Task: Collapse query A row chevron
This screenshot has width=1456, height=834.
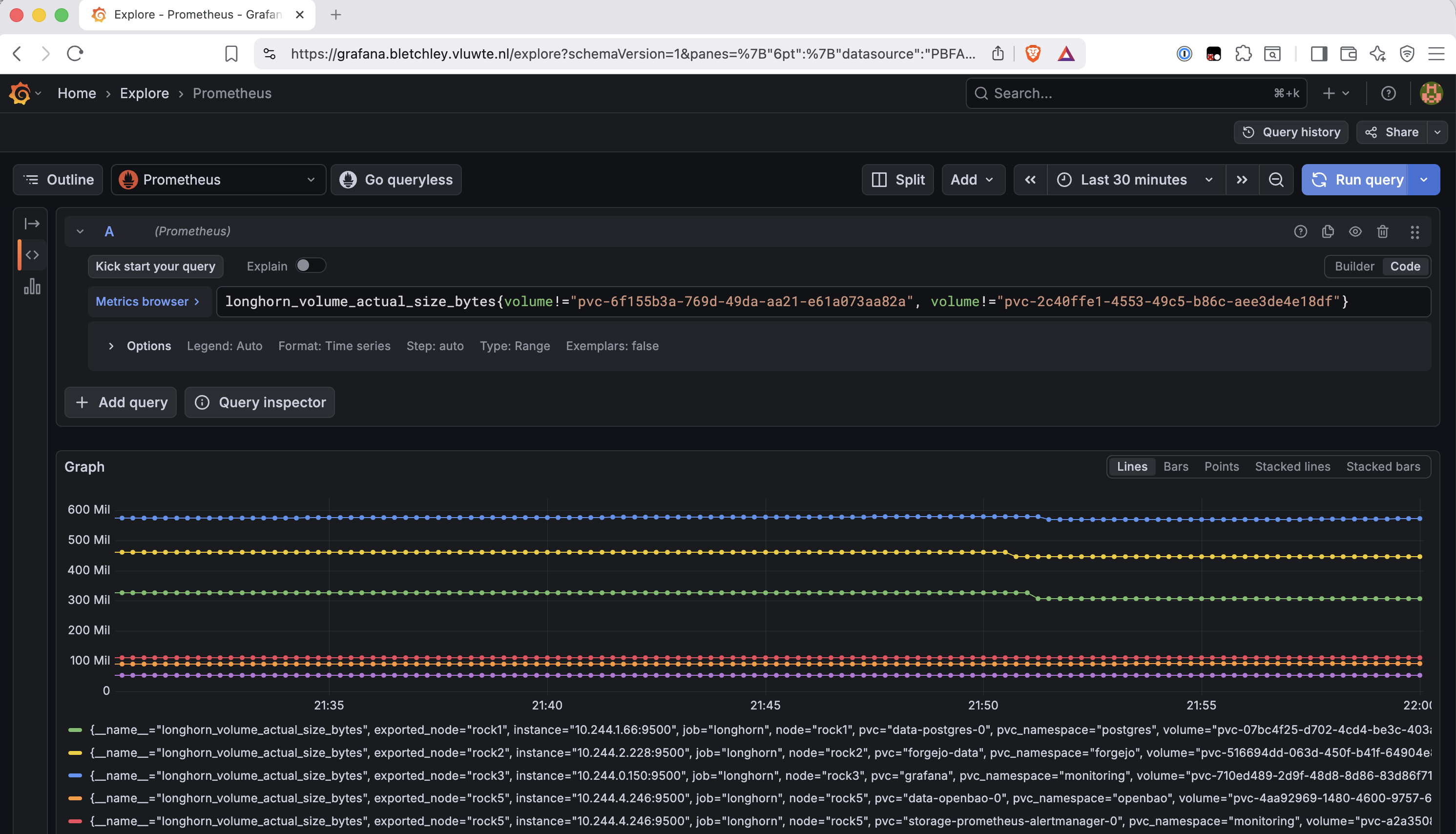Action: click(80, 231)
